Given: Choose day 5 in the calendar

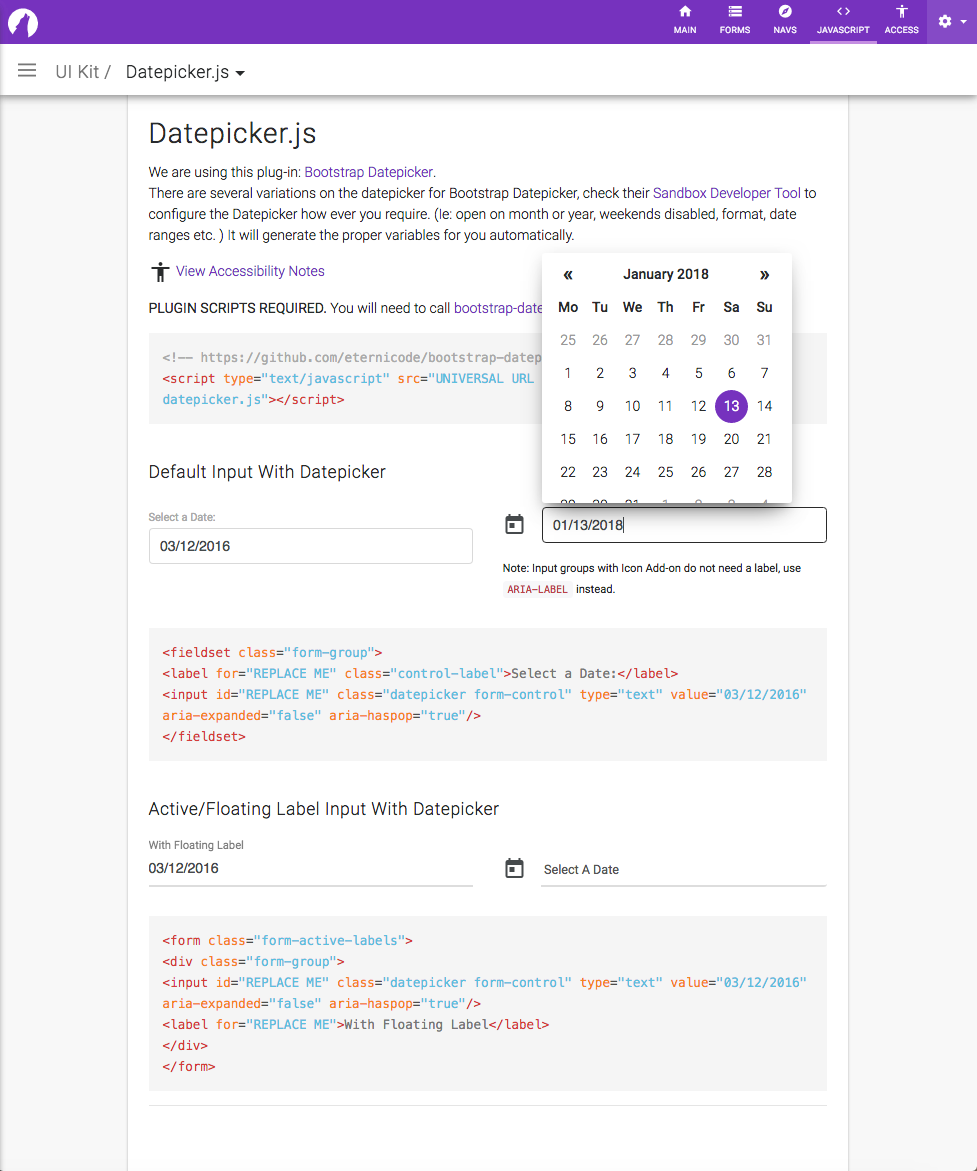Looking at the screenshot, I should 698,373.
